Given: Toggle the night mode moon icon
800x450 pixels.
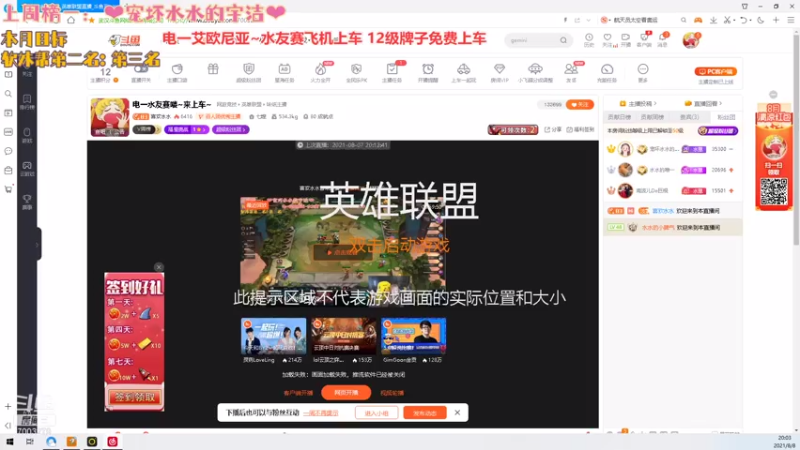Looking at the screenshot, I should (761, 20).
